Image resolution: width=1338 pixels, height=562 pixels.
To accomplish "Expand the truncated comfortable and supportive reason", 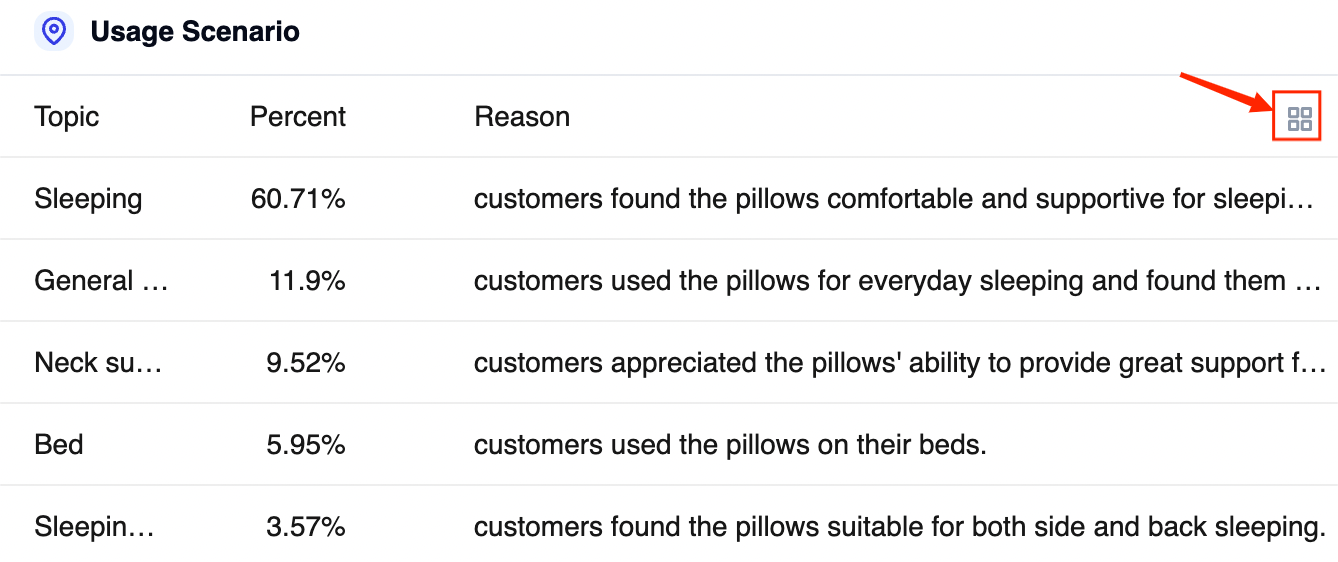I will (894, 199).
